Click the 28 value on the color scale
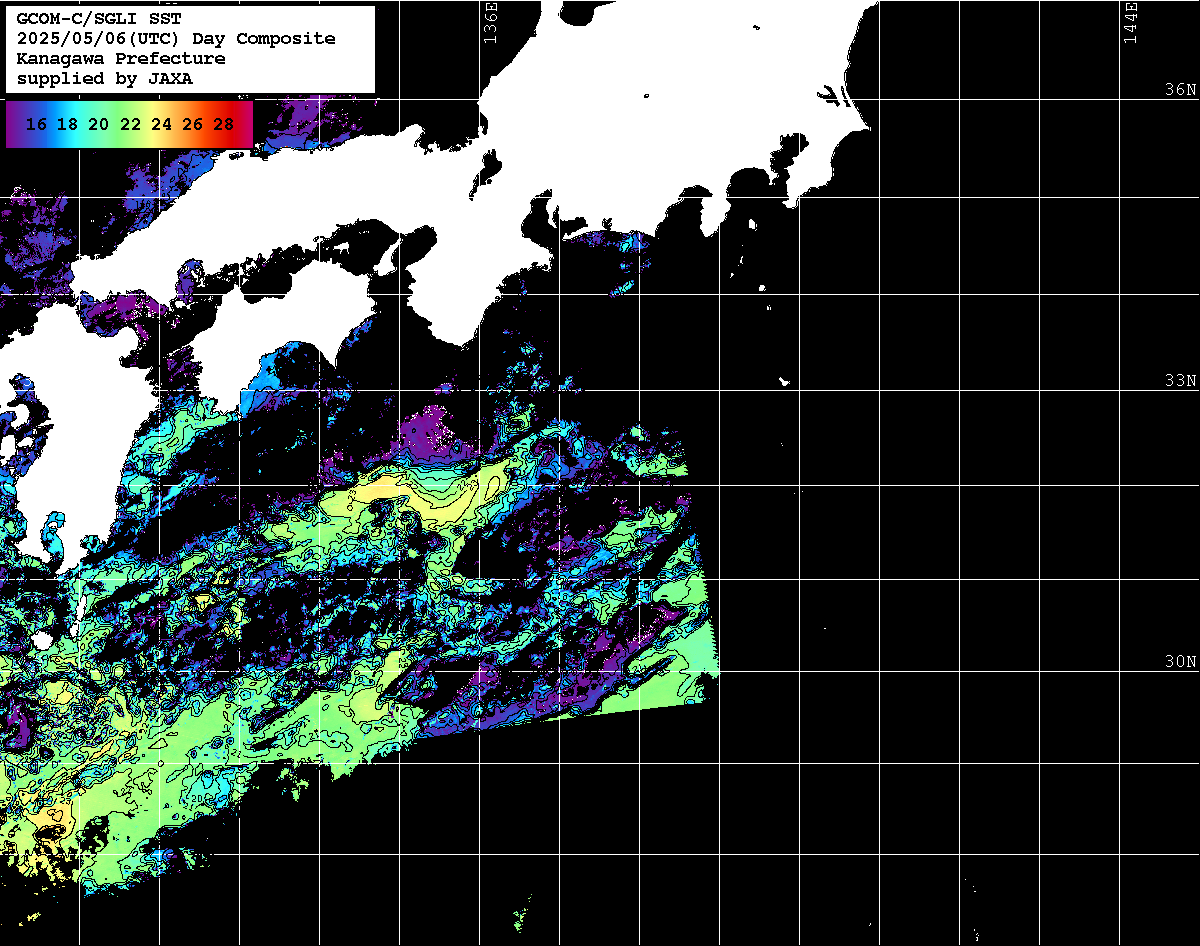 224,125
